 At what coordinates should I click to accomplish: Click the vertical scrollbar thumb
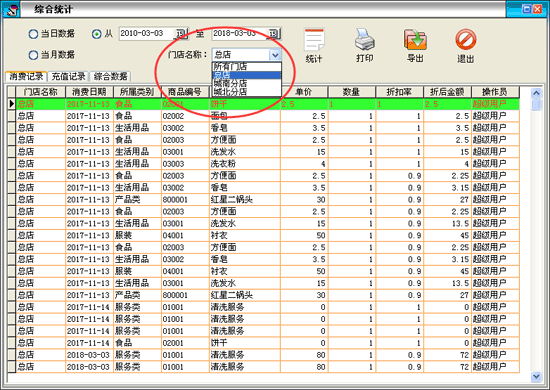pos(536,105)
